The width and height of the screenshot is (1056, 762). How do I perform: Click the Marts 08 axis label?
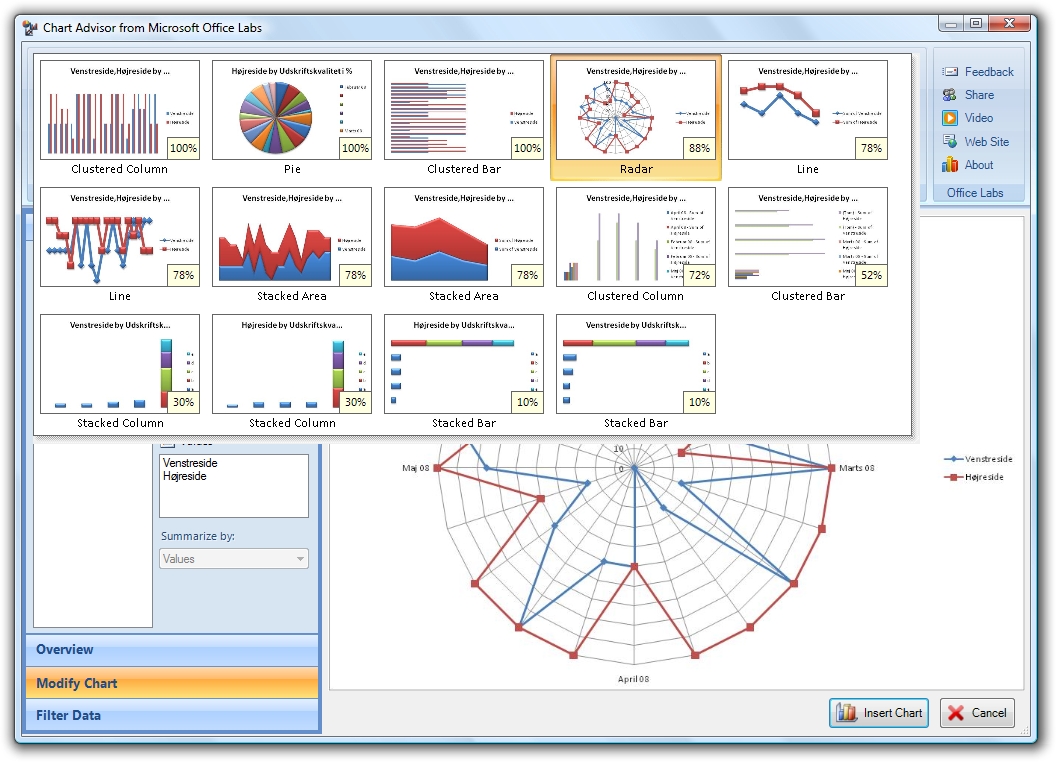pyautogui.click(x=857, y=468)
